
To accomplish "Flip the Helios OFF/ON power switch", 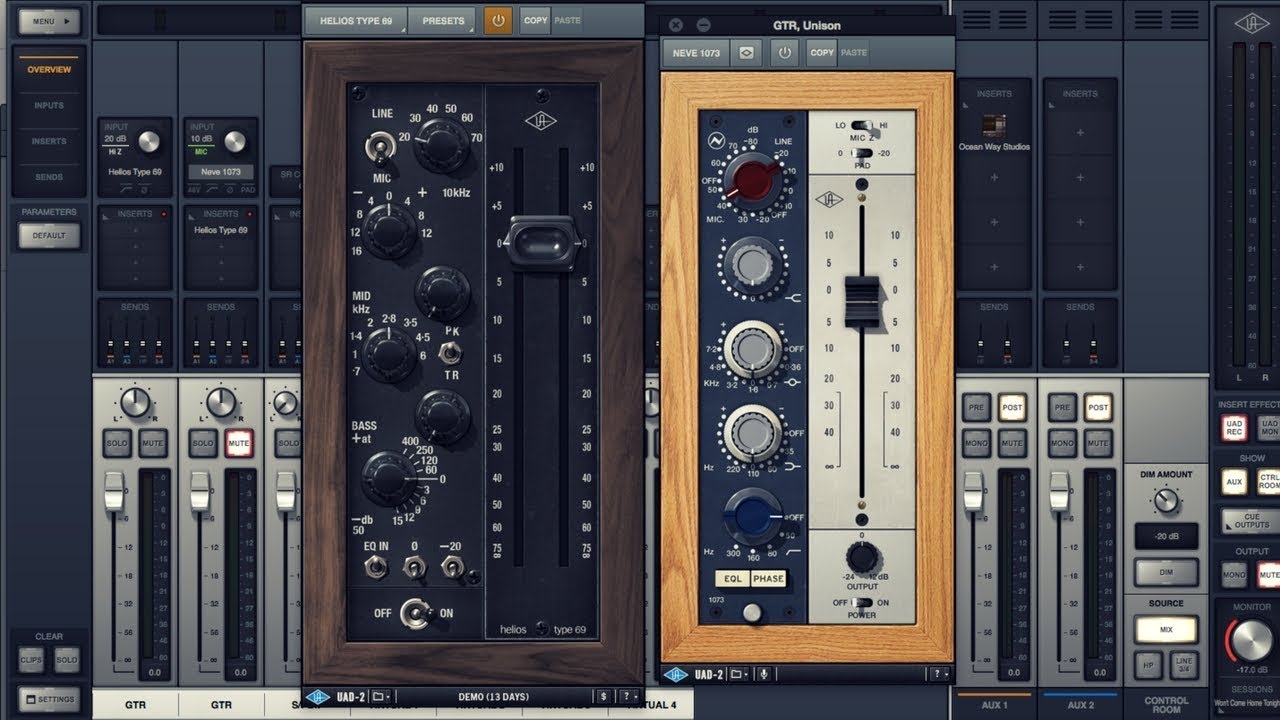I will [415, 613].
